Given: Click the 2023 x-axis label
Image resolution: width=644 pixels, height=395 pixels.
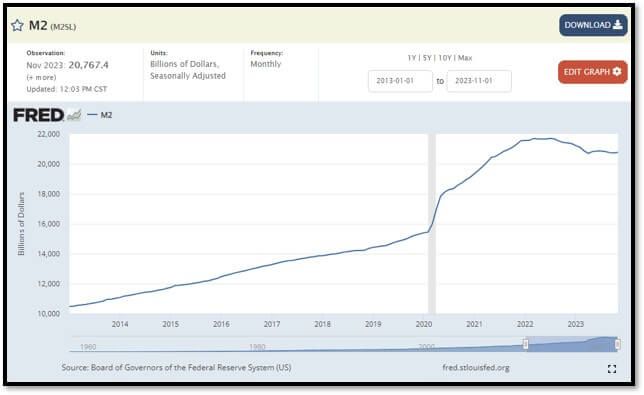Looking at the screenshot, I should (x=575, y=324).
